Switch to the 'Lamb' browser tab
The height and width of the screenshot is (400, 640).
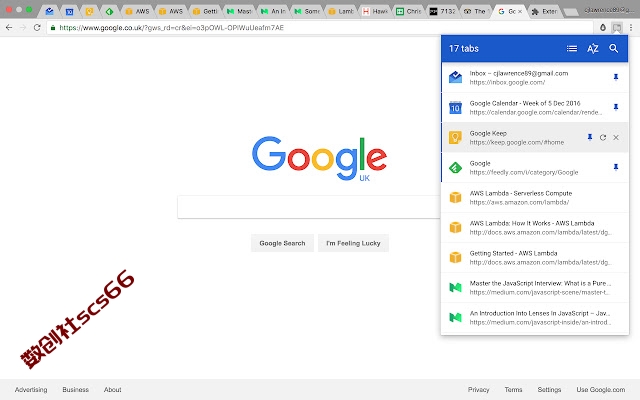coord(341,11)
